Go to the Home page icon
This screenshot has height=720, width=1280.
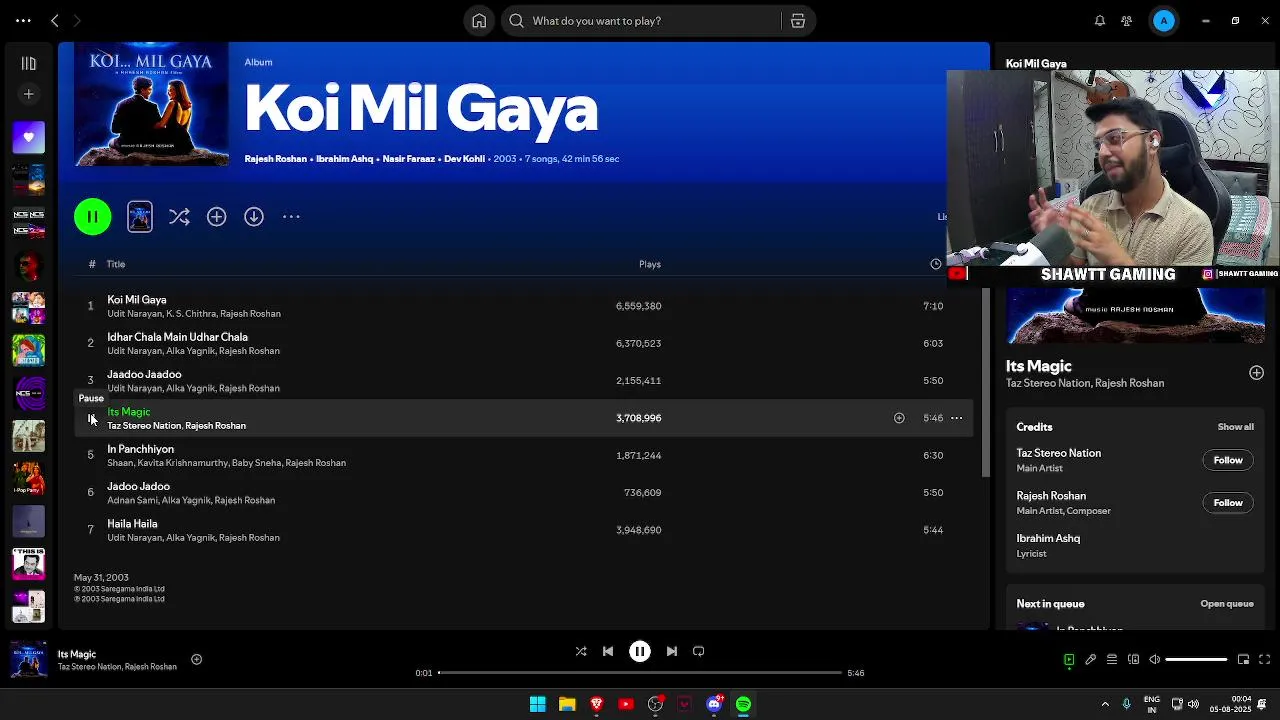point(479,20)
